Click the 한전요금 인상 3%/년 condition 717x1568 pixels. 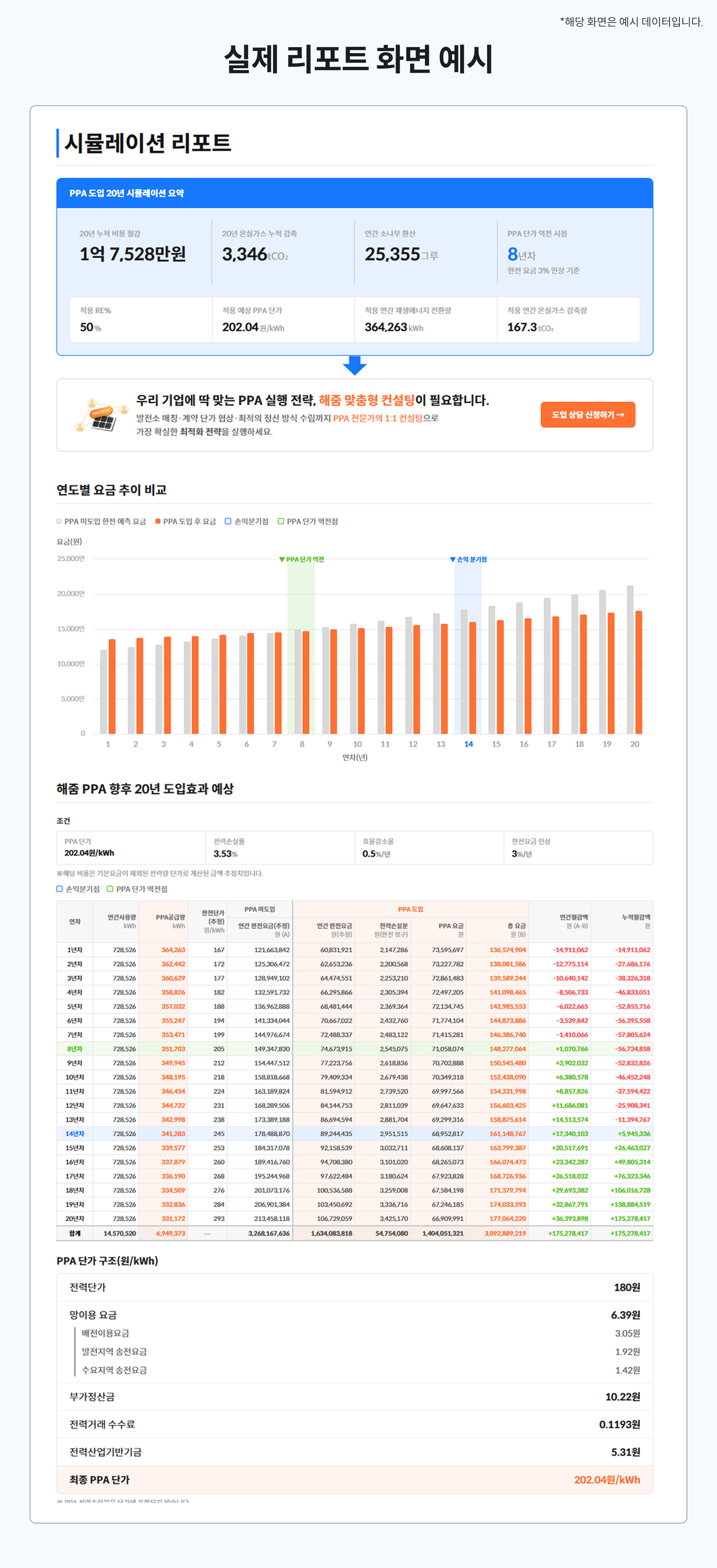(578, 847)
